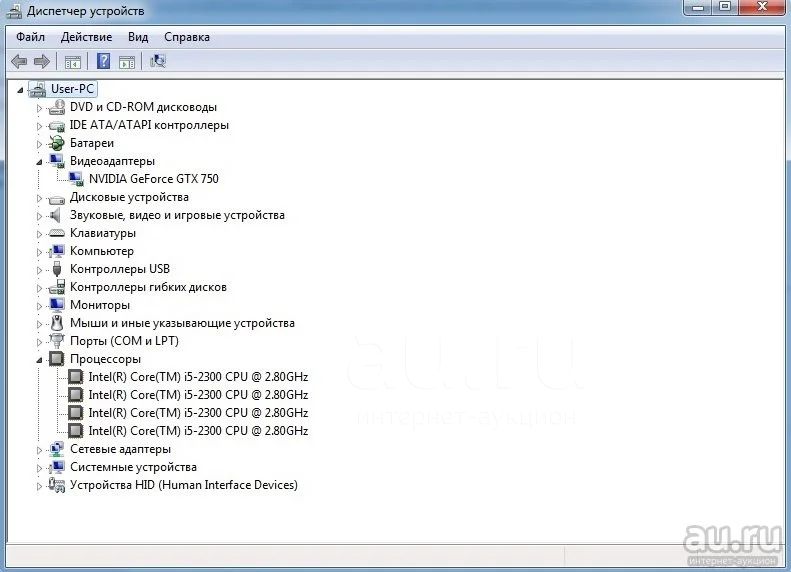Click the speaker icon for sound devices
Screen dimensions: 791x572
(x=55, y=215)
